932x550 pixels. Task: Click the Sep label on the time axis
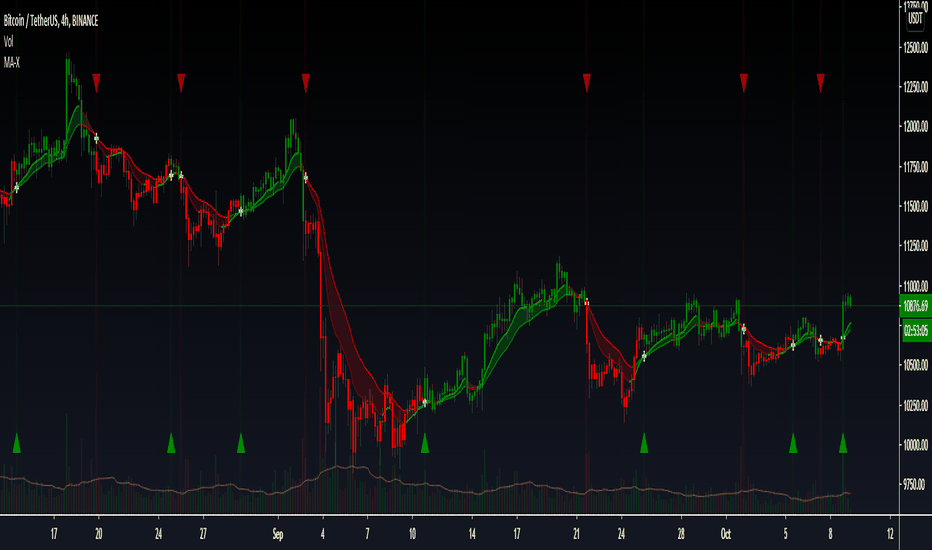(x=278, y=534)
